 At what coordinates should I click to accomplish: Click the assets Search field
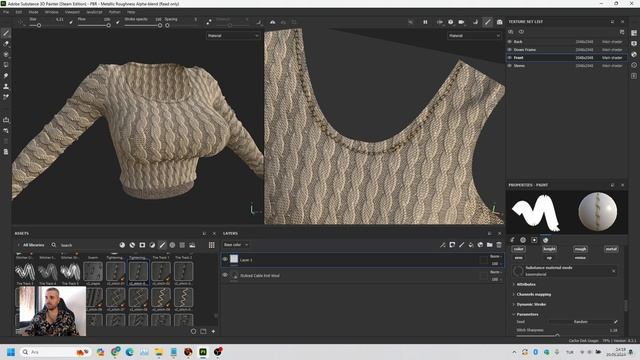coord(84,245)
